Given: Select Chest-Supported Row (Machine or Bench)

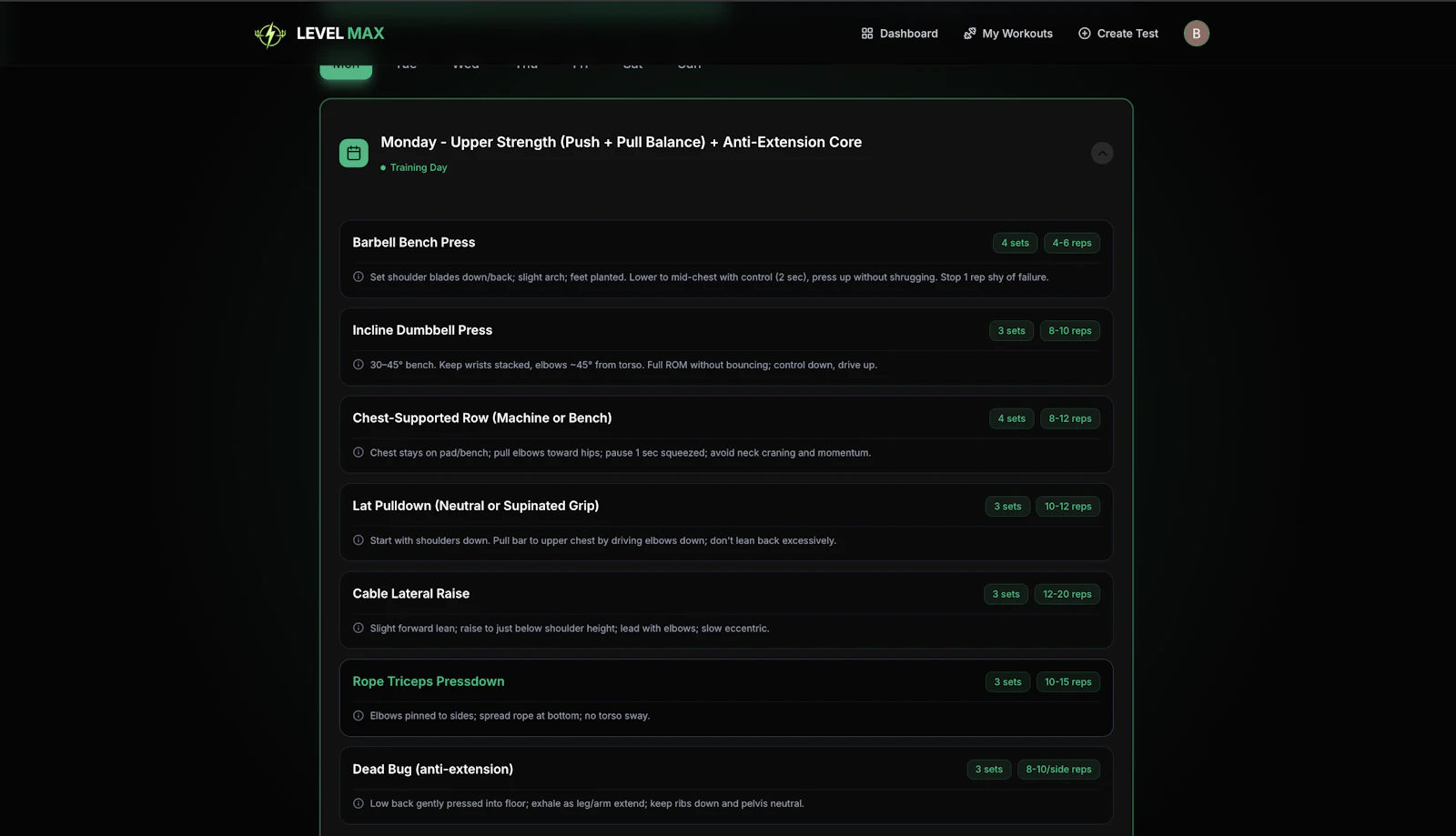Looking at the screenshot, I should point(482,418).
